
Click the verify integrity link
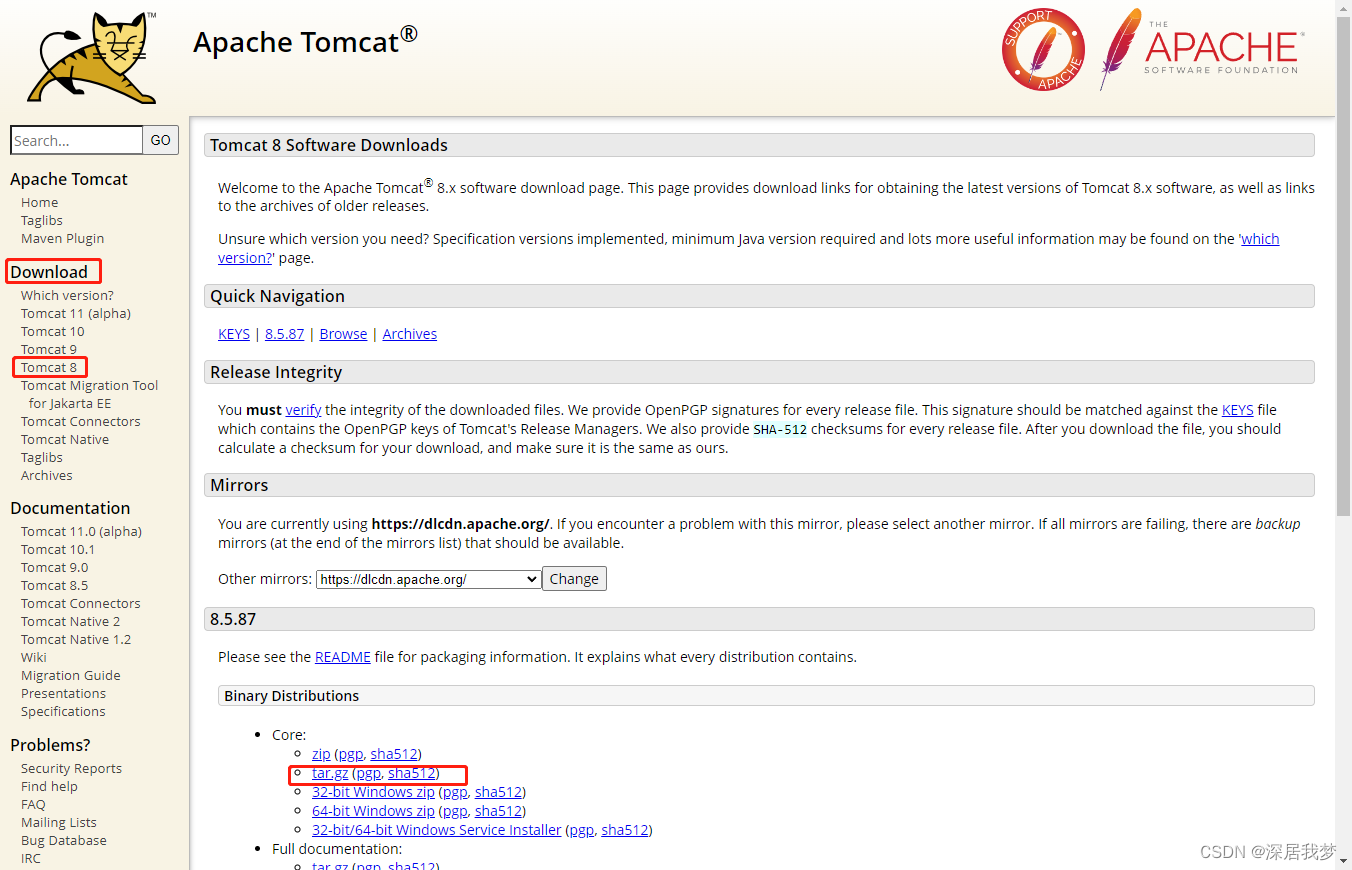tap(303, 409)
